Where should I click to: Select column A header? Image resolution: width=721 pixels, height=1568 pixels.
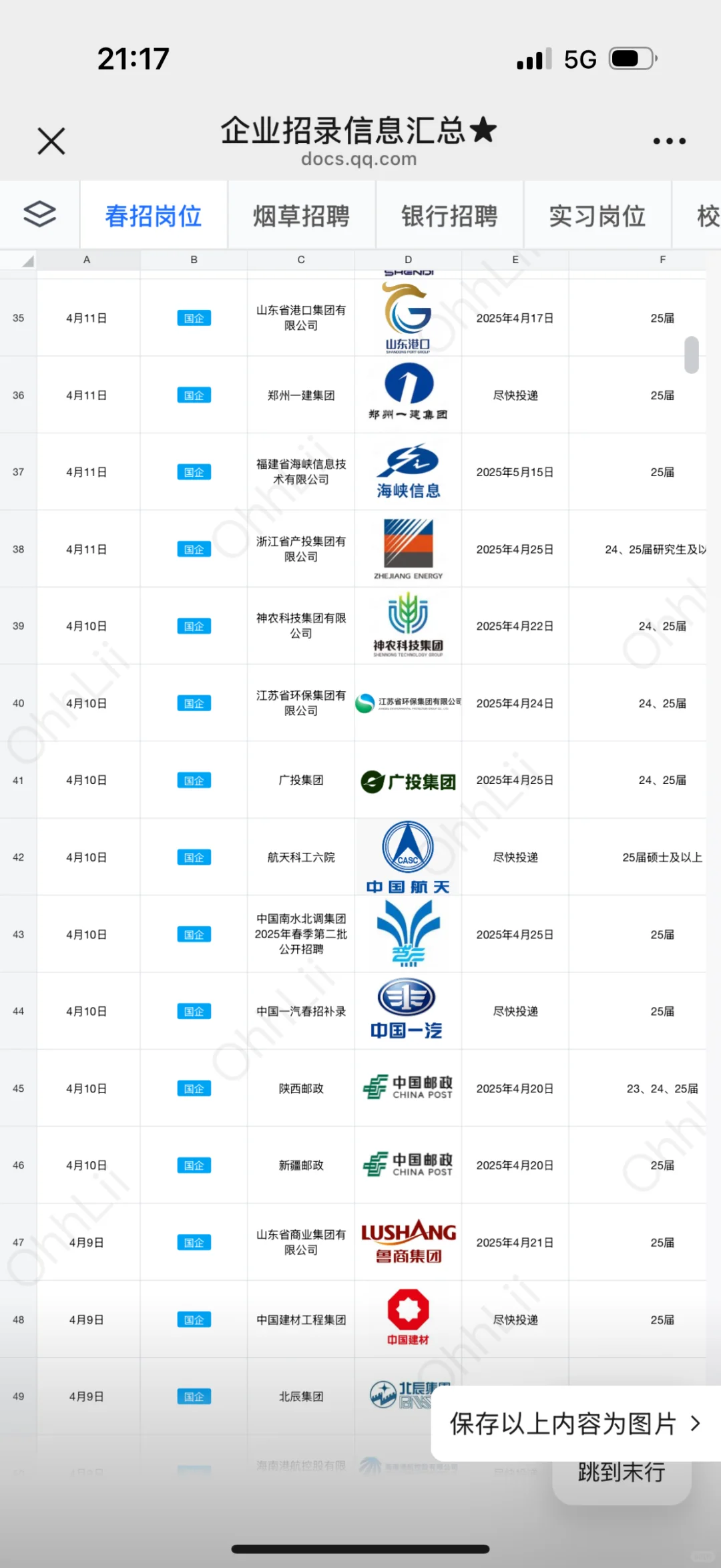[87, 260]
